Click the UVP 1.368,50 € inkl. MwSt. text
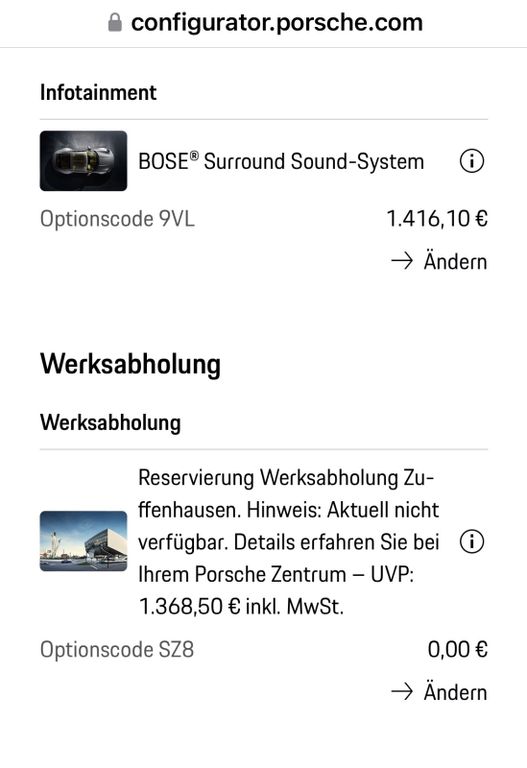 (x=276, y=590)
